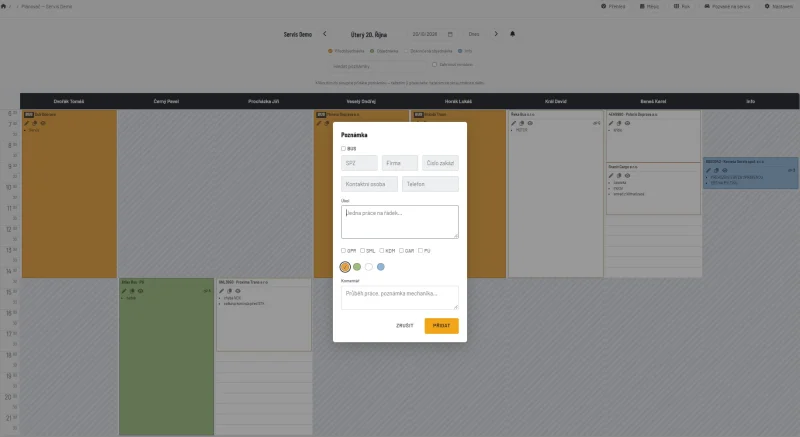Edit the Reka Bus s.r.o. card with pencil
The height and width of the screenshot is (437, 800).
point(514,123)
